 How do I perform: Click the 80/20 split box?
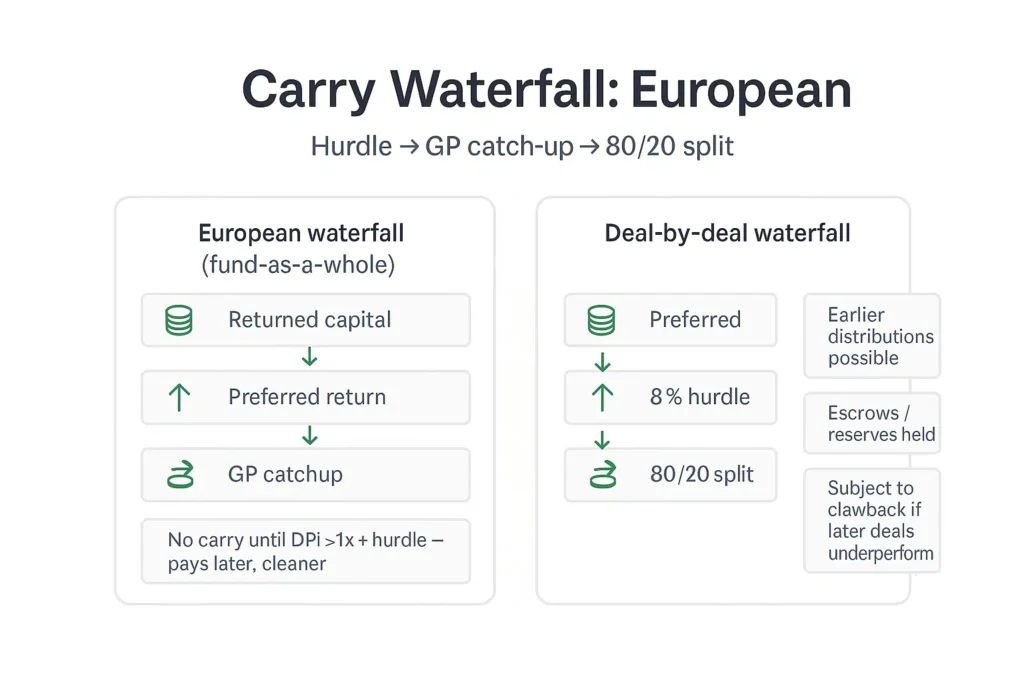pyautogui.click(x=671, y=475)
